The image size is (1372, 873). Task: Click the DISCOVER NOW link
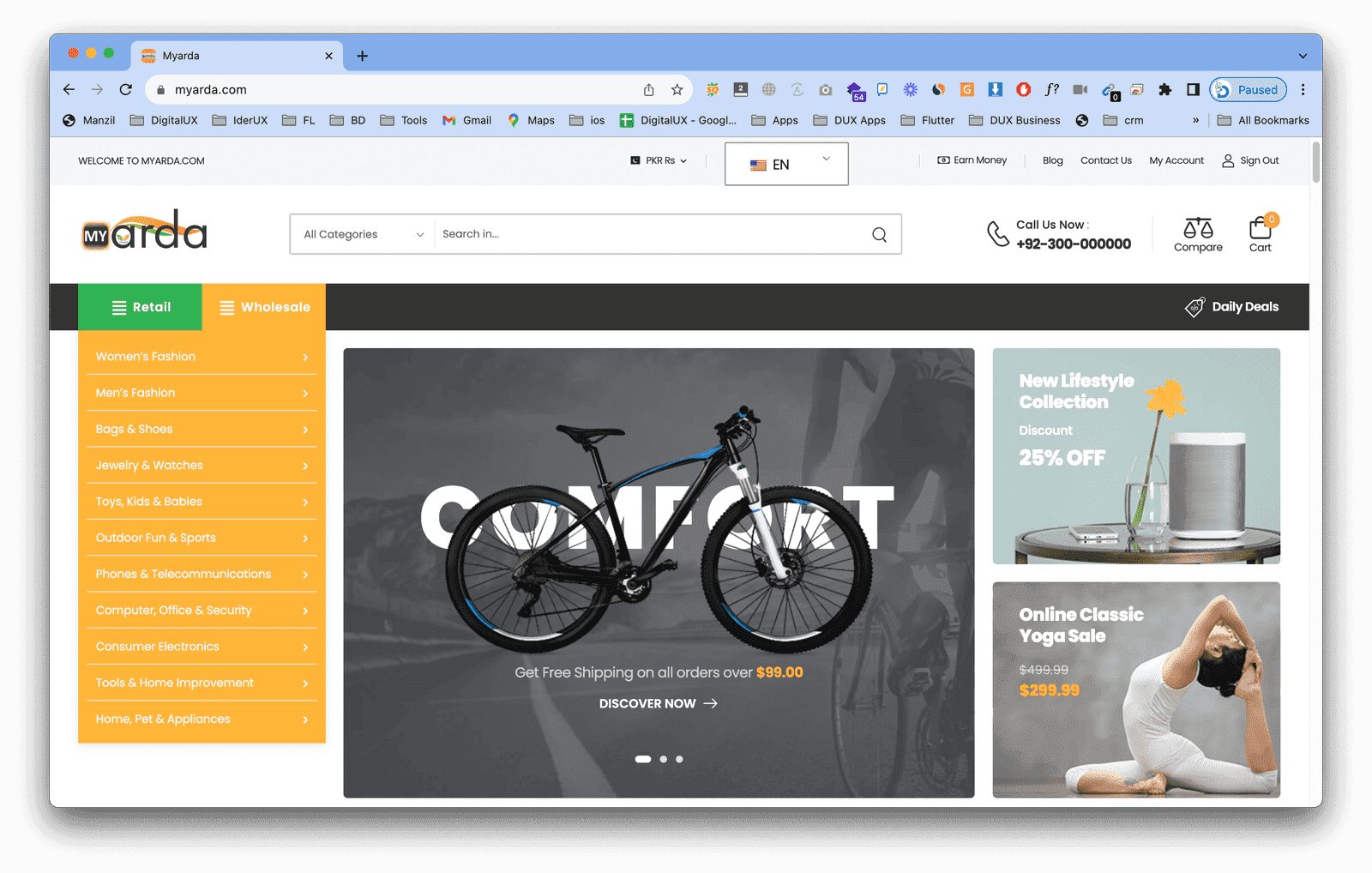[658, 703]
